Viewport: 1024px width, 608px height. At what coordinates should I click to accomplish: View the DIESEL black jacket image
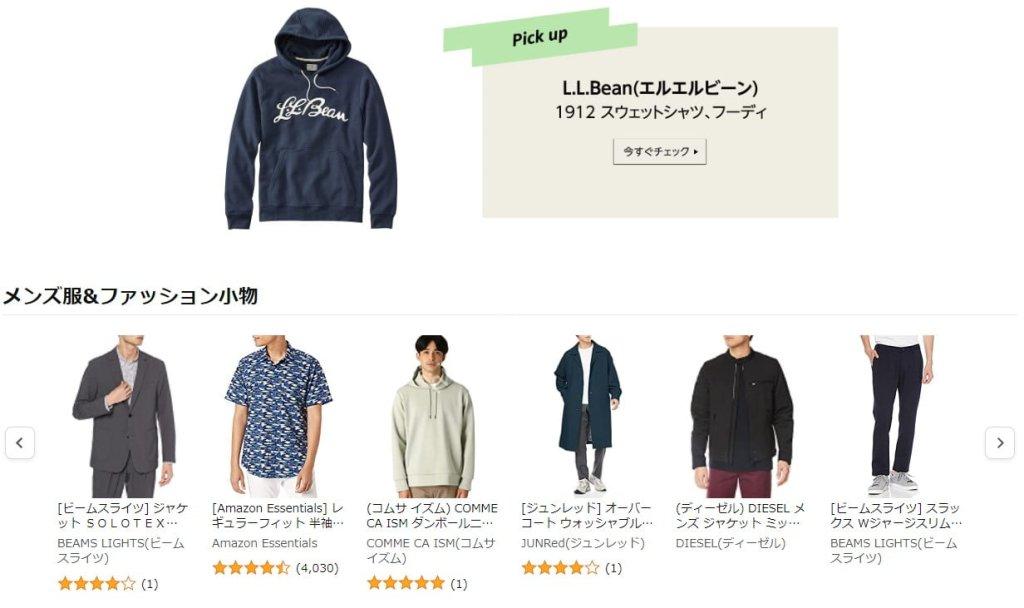coord(742,416)
